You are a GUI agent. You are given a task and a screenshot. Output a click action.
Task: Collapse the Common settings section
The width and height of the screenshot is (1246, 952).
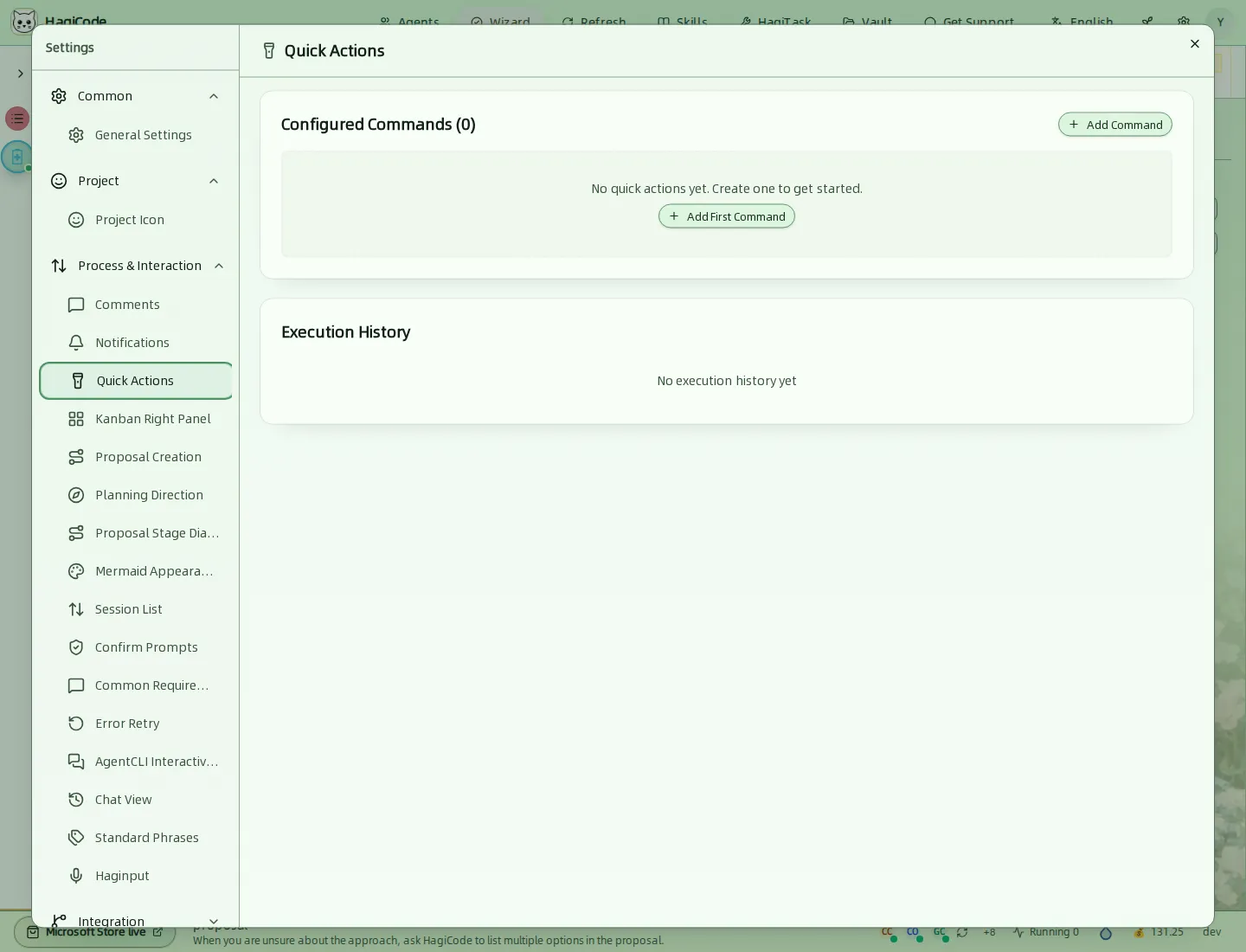(214, 96)
